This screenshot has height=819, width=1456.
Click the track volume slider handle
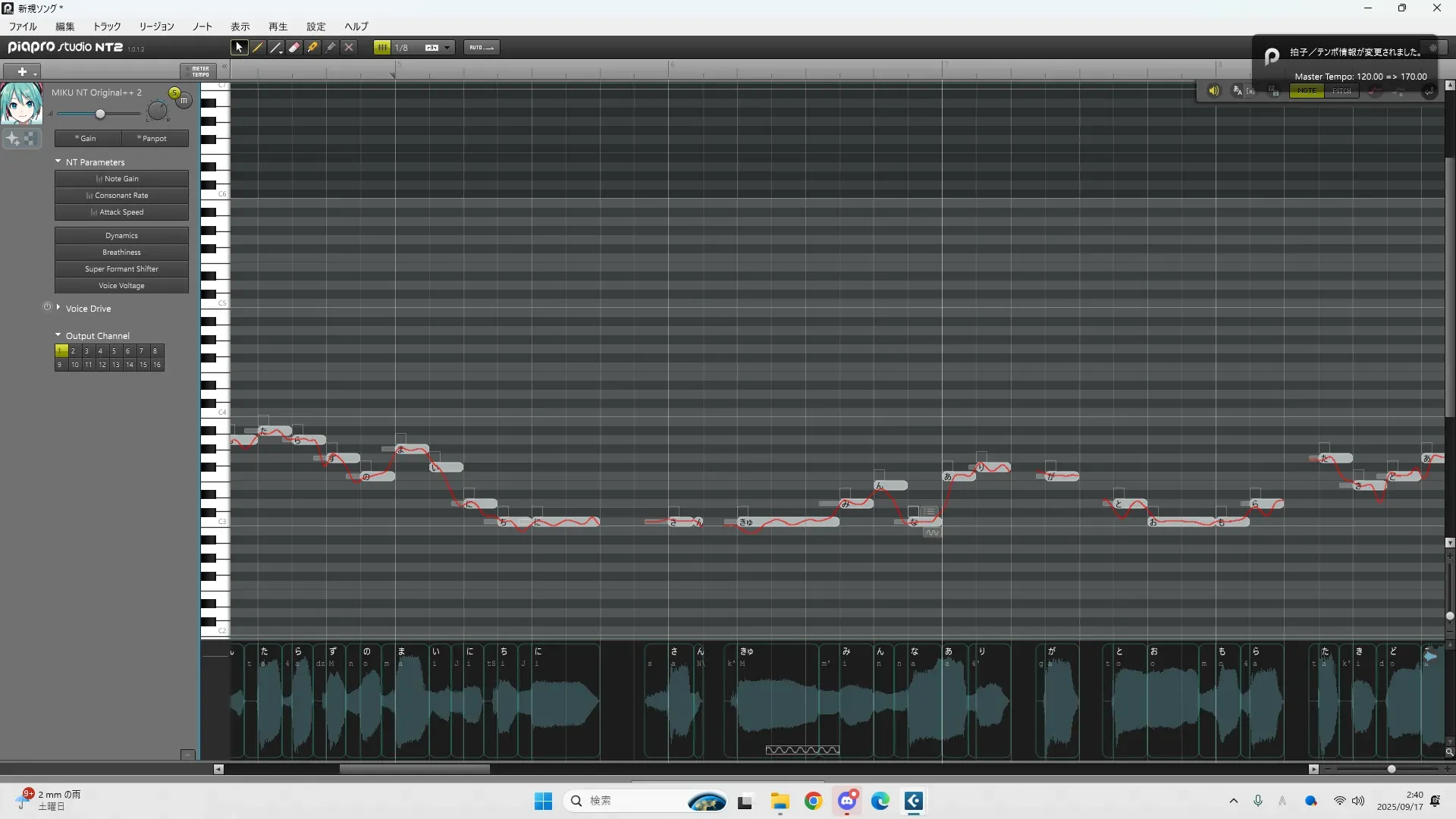(x=100, y=114)
